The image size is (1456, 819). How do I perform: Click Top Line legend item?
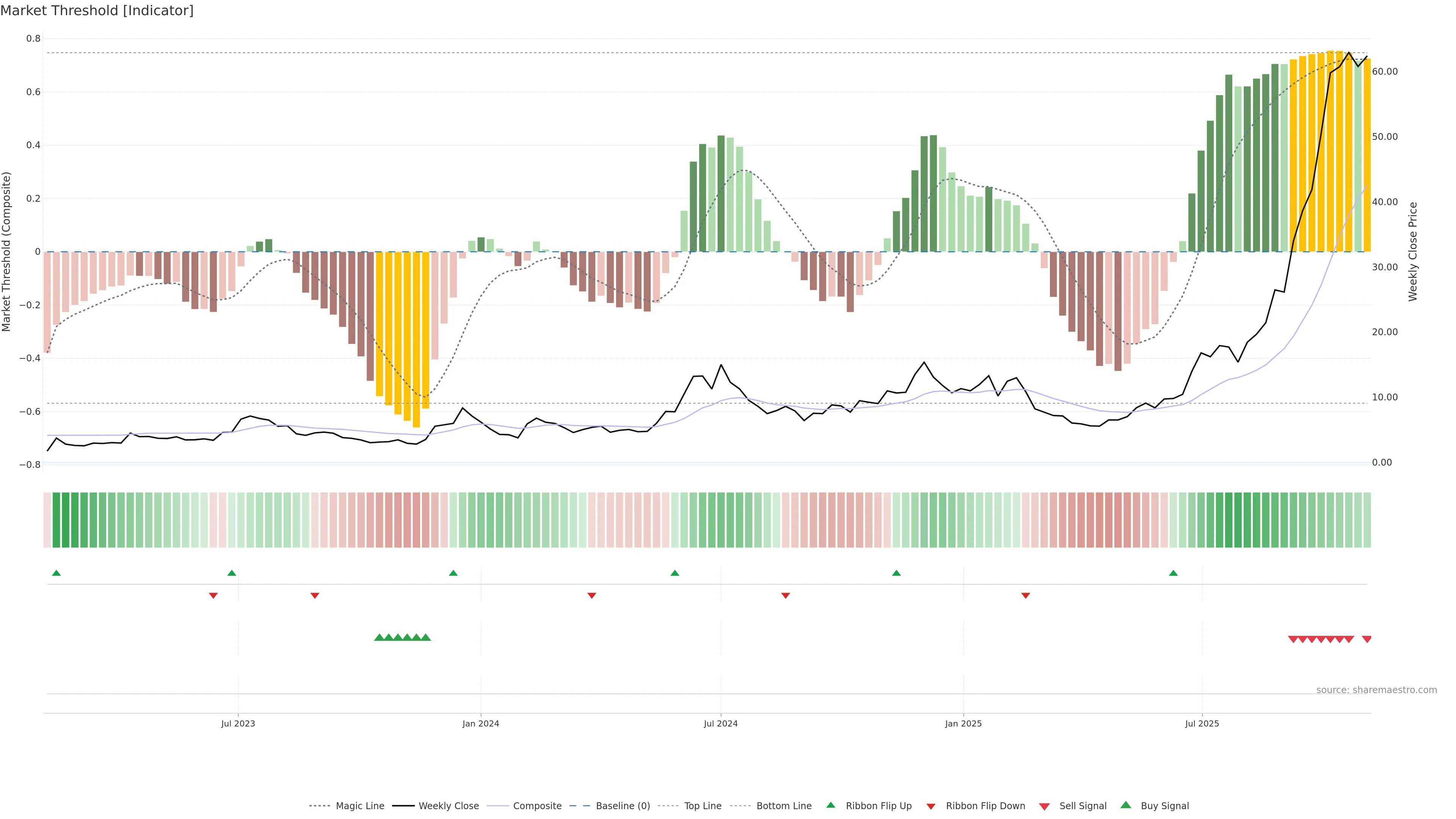point(703,806)
